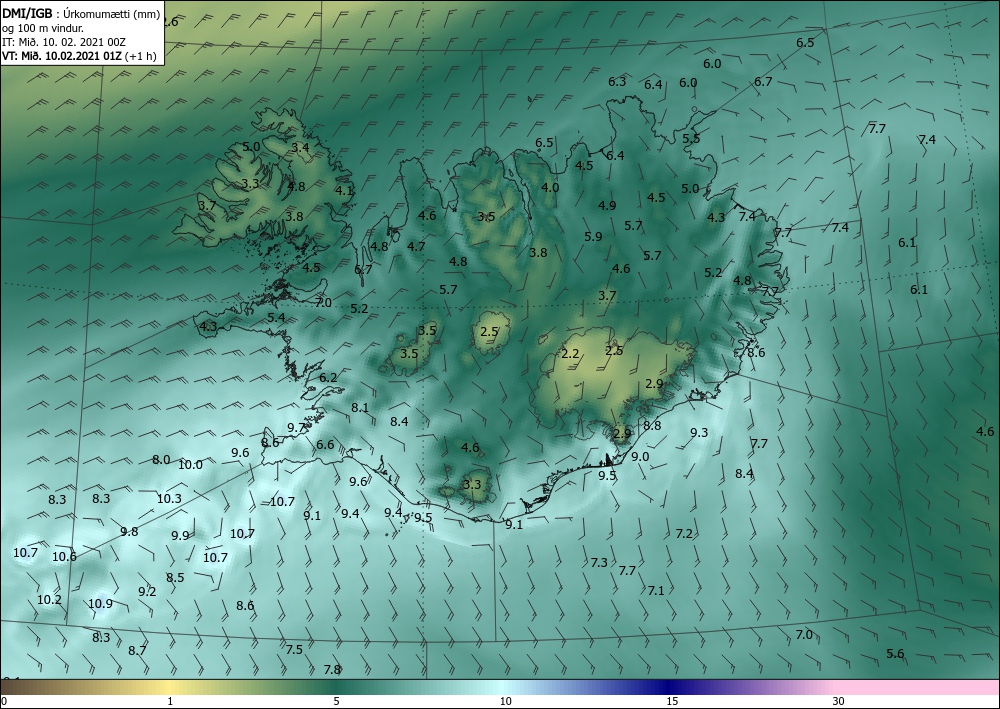Click the 5.6 value in the southeast corner
The width and height of the screenshot is (1000, 709).
895,654
